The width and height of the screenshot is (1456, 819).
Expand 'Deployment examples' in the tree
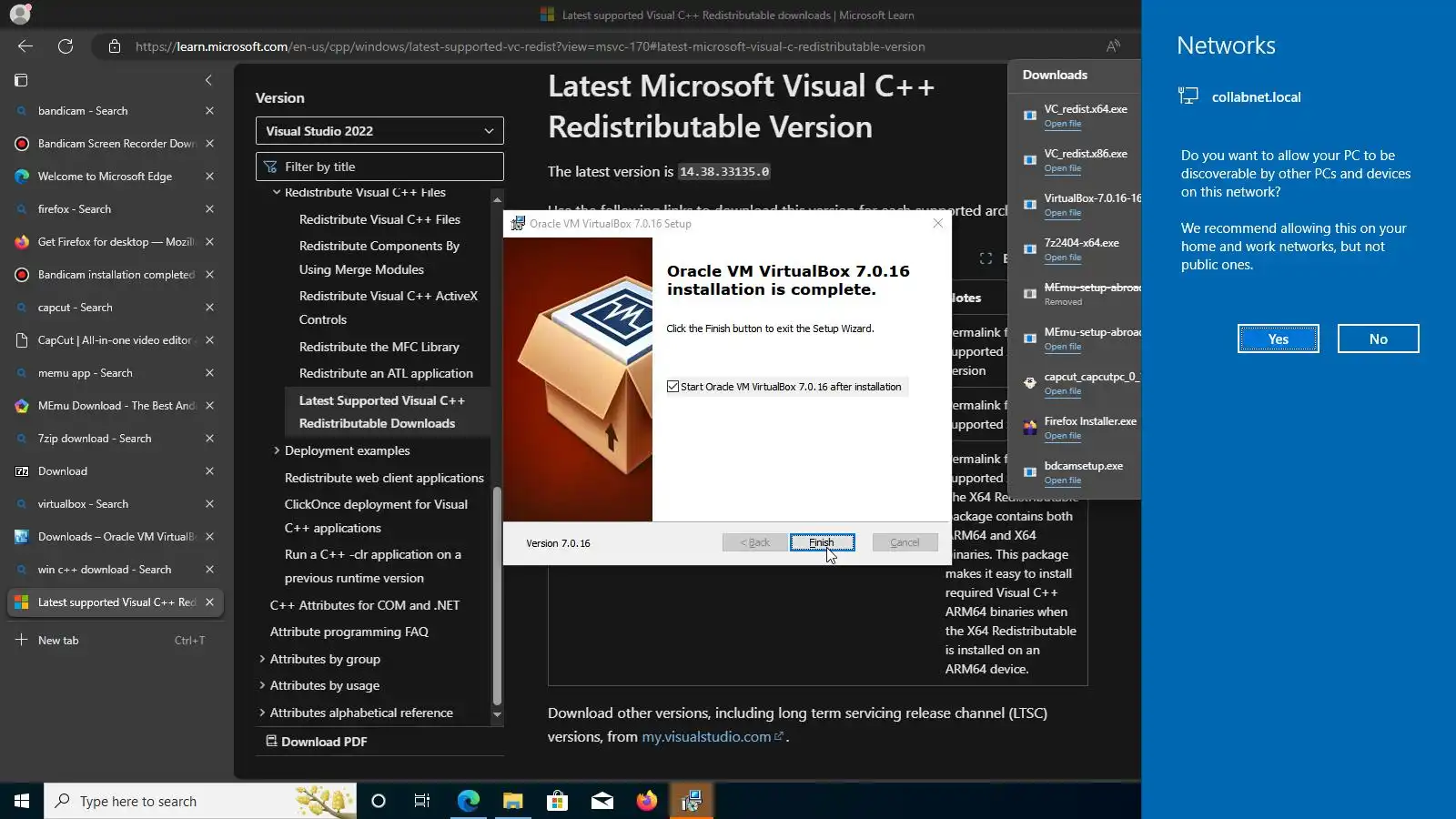click(x=277, y=450)
